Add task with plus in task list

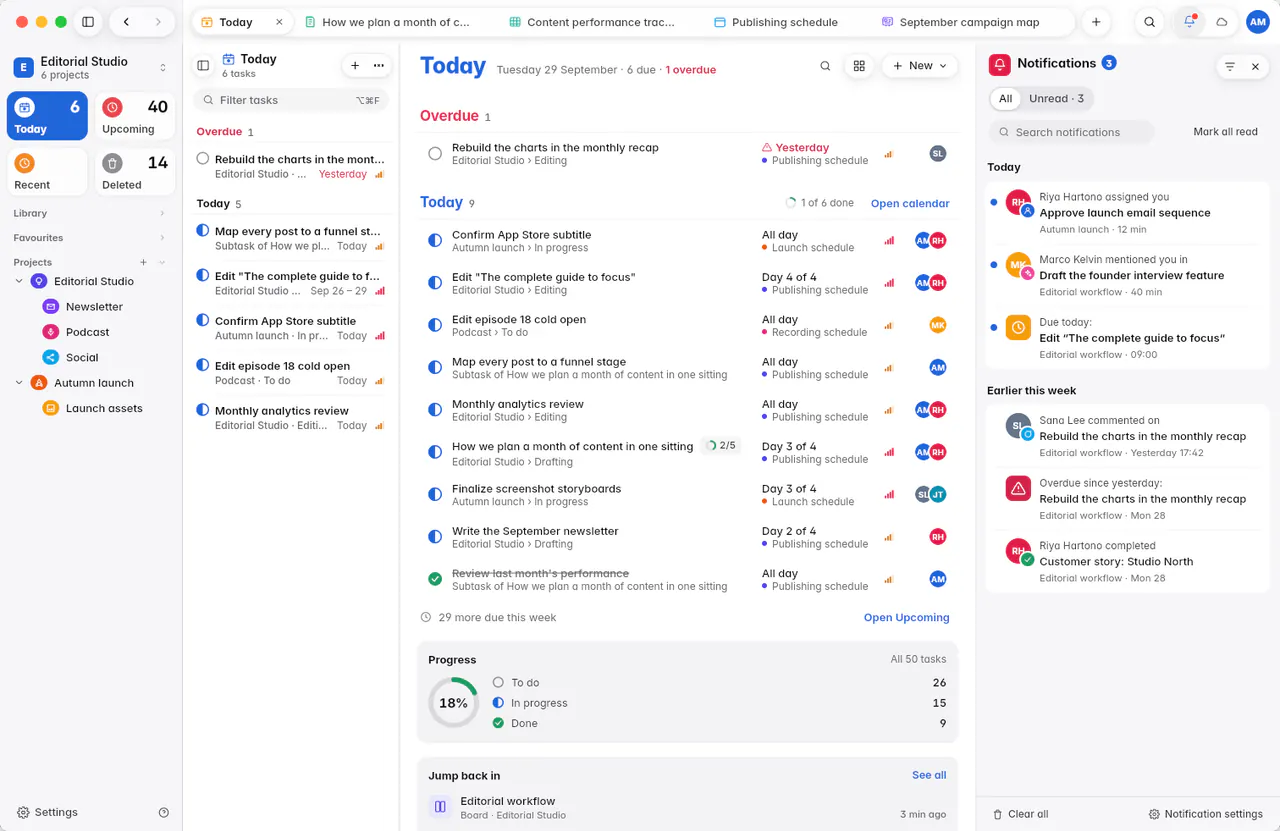(x=355, y=65)
